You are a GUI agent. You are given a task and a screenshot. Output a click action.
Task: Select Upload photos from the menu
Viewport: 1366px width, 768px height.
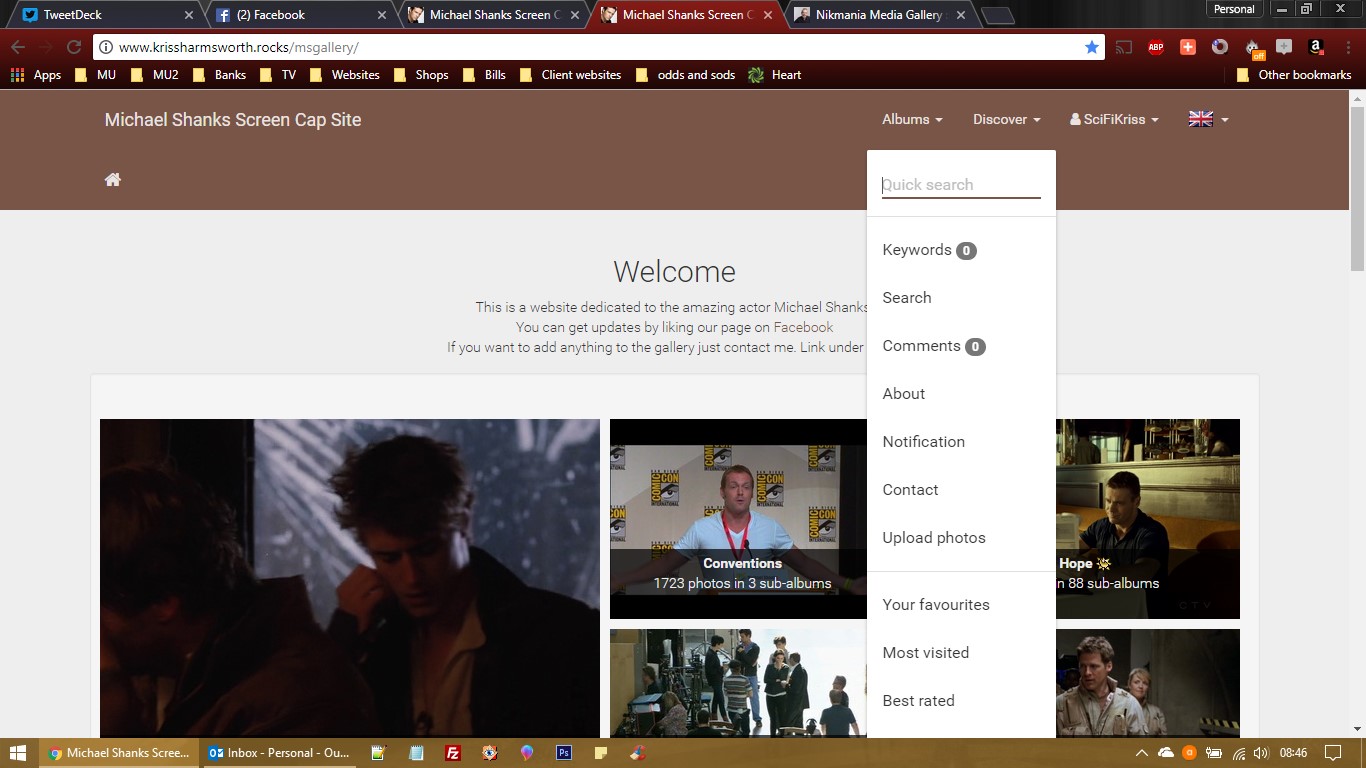pos(933,537)
